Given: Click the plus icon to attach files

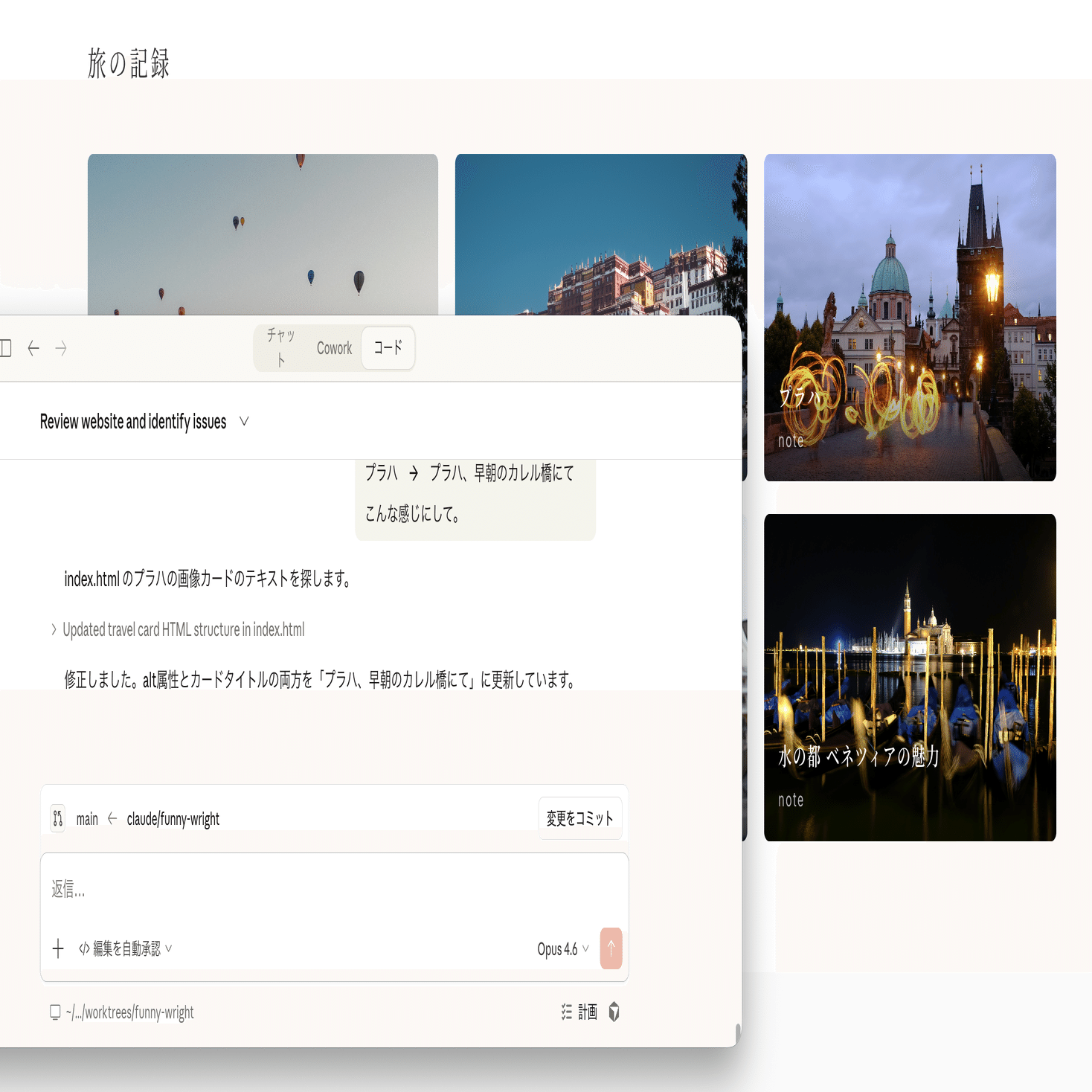Looking at the screenshot, I should (x=58, y=948).
